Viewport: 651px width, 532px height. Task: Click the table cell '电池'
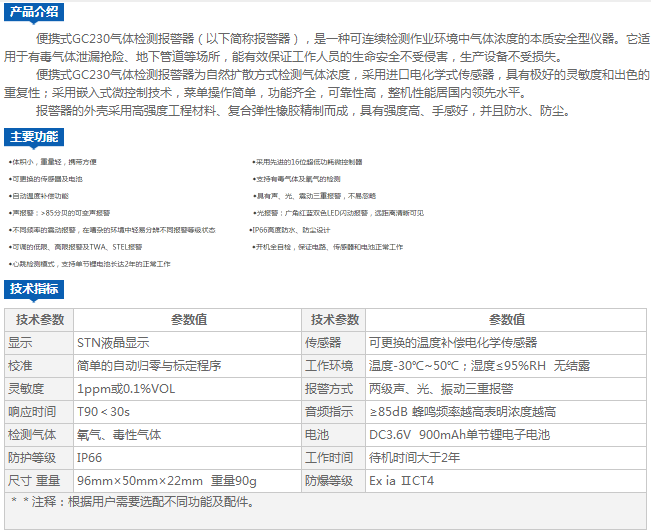click(x=333, y=435)
